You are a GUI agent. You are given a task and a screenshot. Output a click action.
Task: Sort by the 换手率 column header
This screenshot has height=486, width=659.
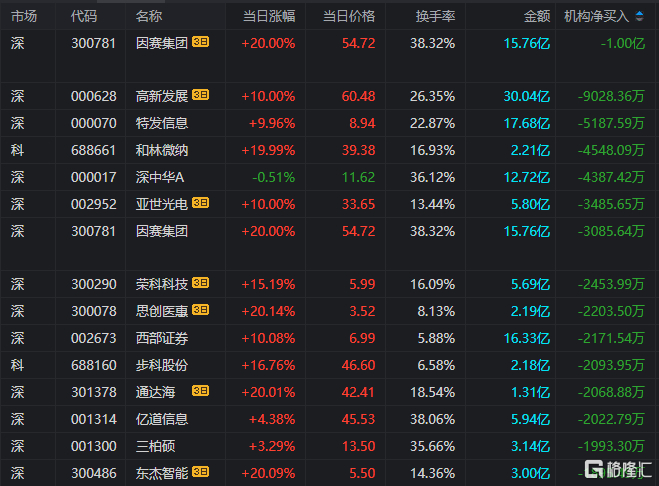pos(435,16)
